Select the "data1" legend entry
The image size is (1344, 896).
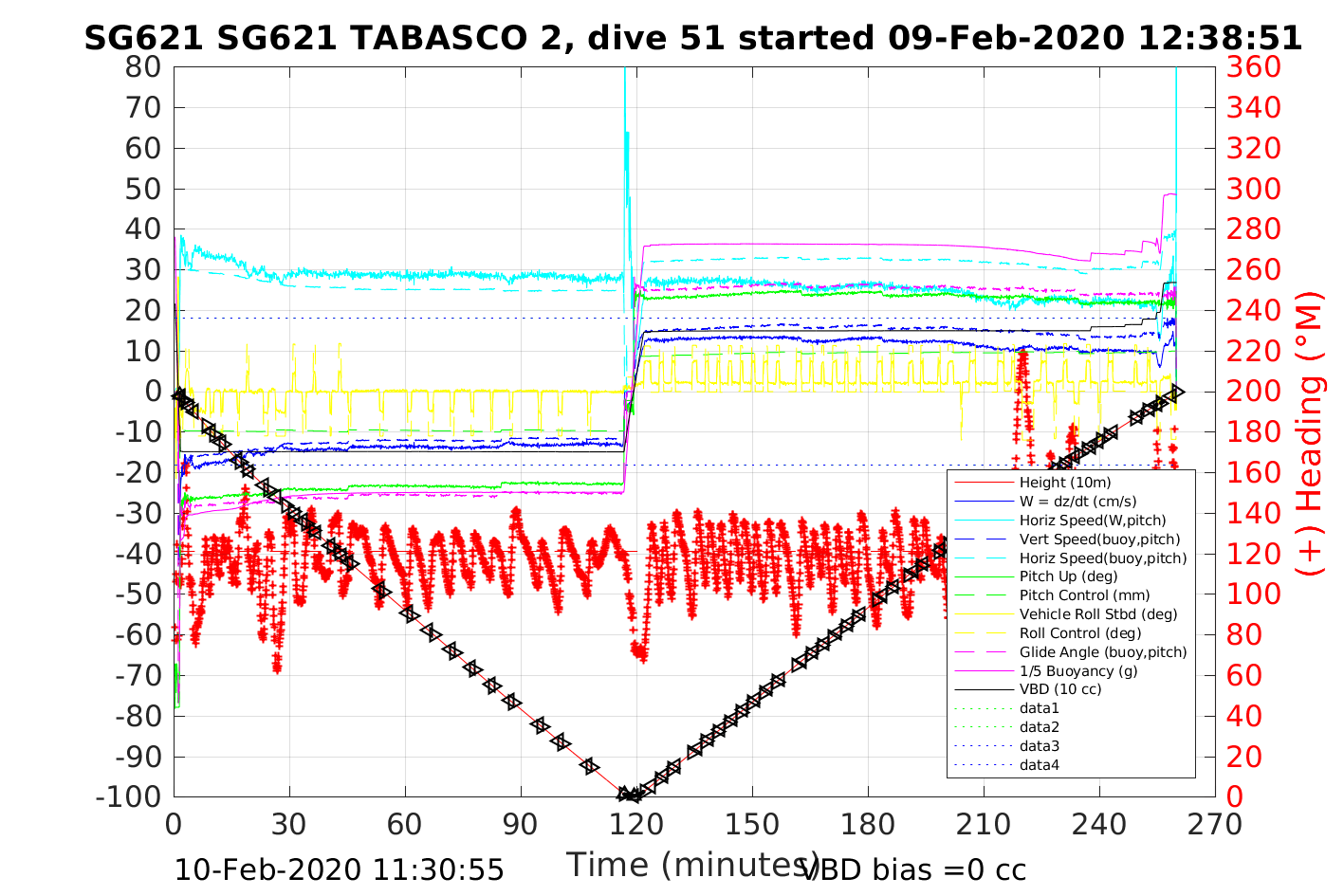(x=1039, y=708)
